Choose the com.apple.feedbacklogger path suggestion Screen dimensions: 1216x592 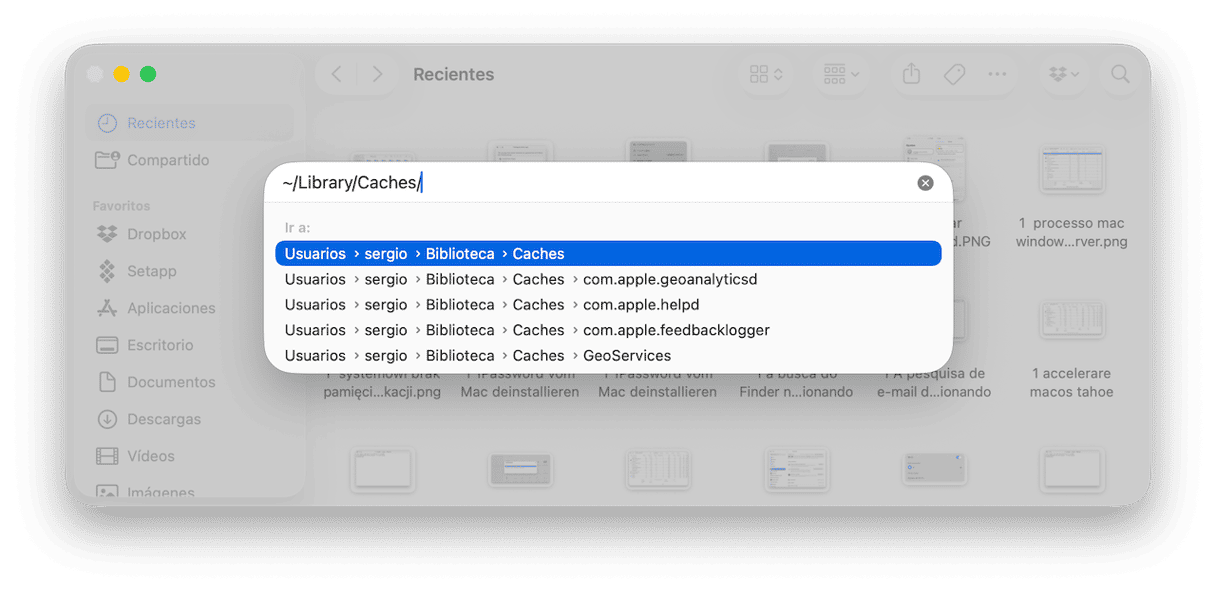click(608, 330)
